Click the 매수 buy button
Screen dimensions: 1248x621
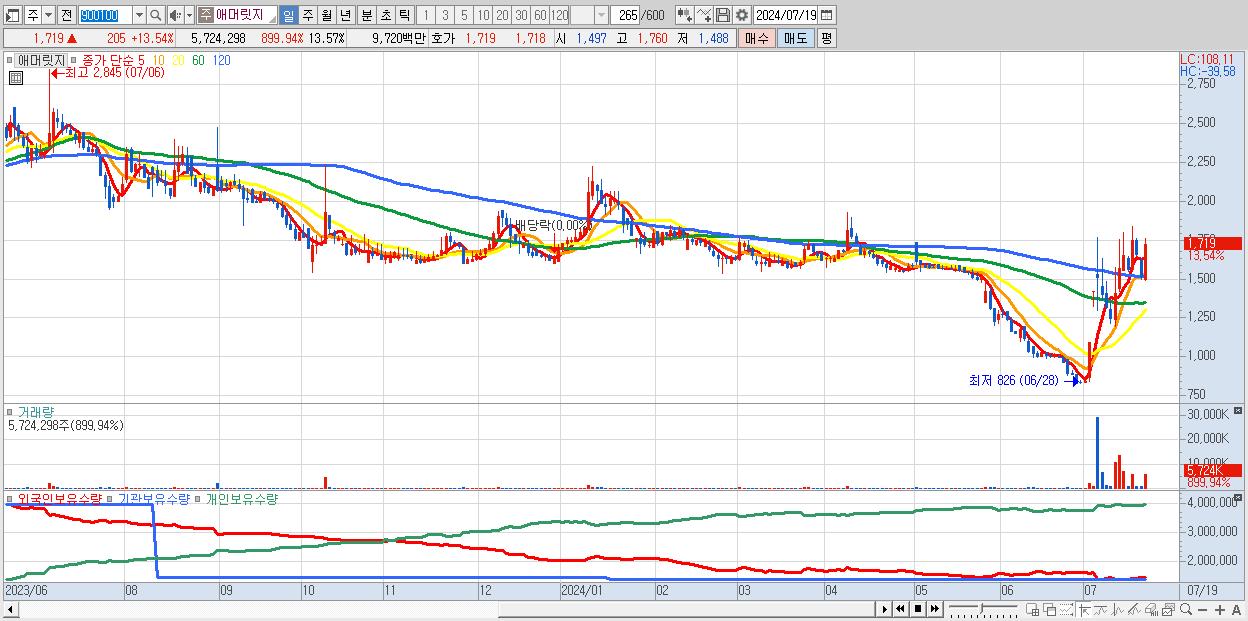pos(756,38)
